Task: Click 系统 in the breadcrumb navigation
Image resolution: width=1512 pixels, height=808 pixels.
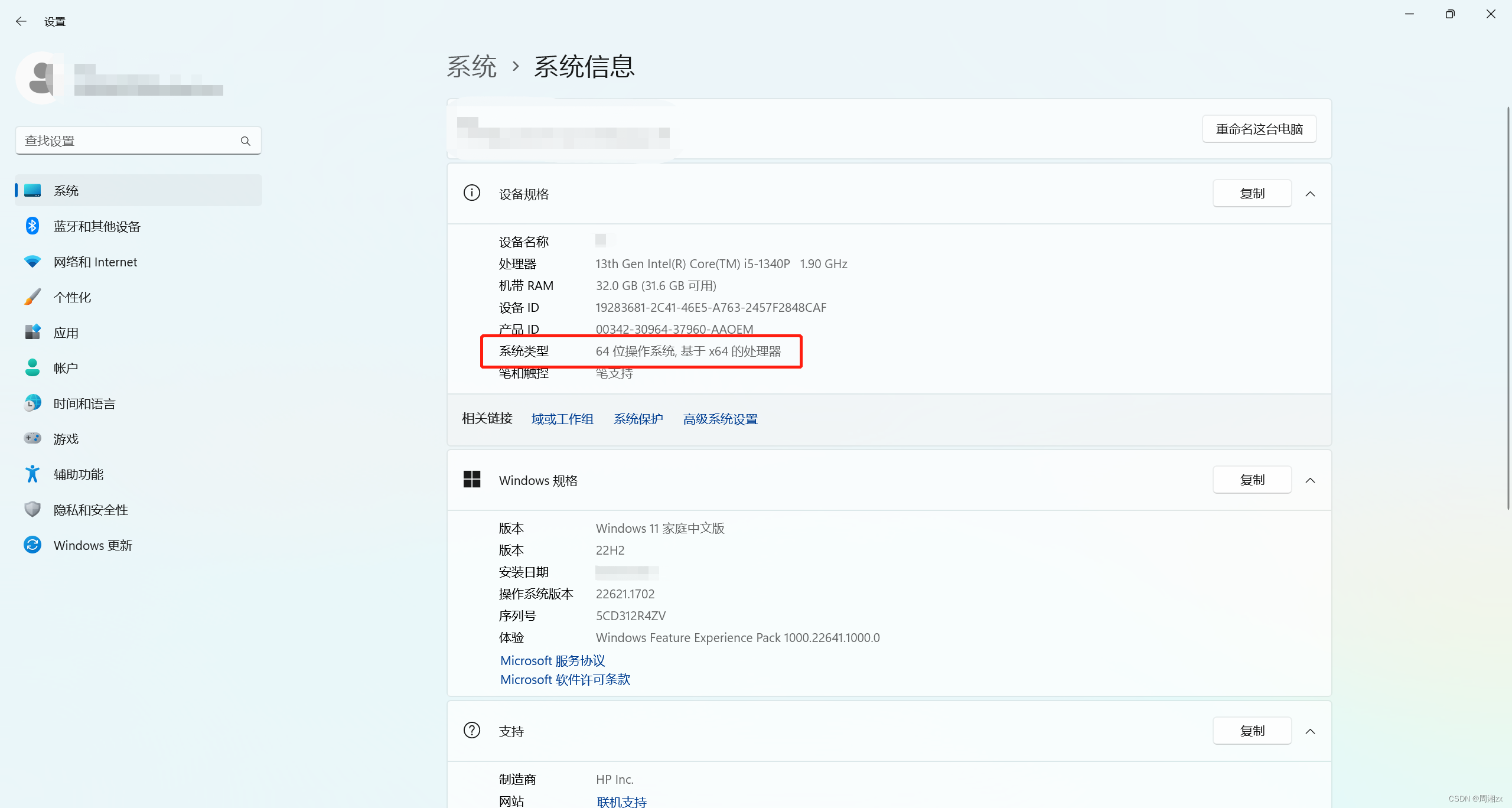Action: 471,67
